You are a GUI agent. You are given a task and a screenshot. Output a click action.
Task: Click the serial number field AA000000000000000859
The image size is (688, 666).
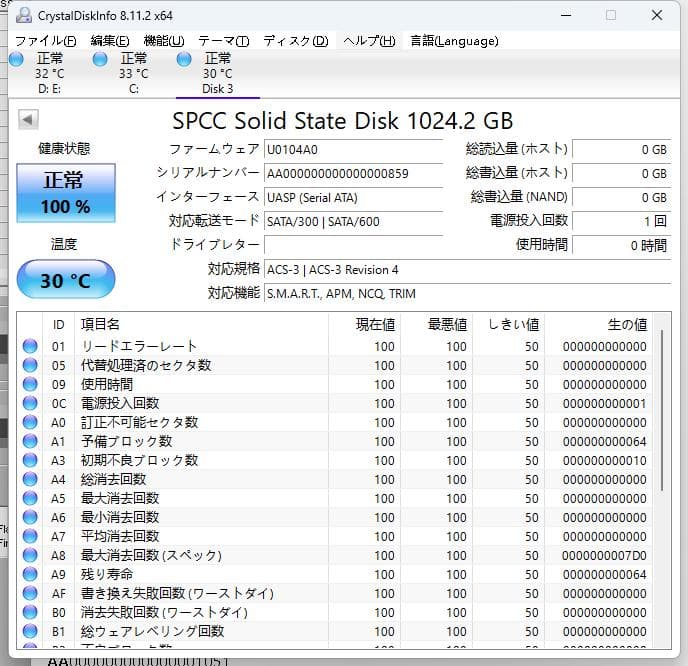click(x=353, y=174)
